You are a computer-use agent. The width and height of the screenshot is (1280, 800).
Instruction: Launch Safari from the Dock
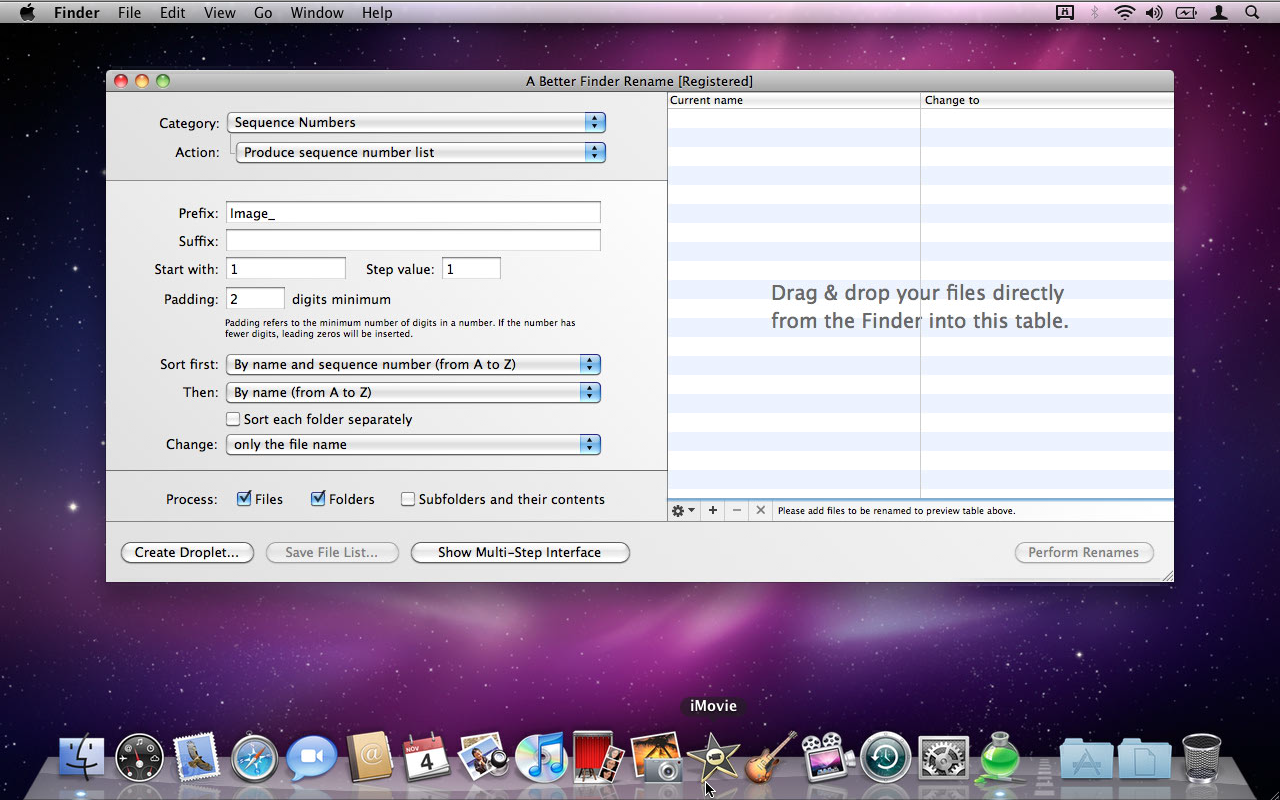click(x=254, y=759)
